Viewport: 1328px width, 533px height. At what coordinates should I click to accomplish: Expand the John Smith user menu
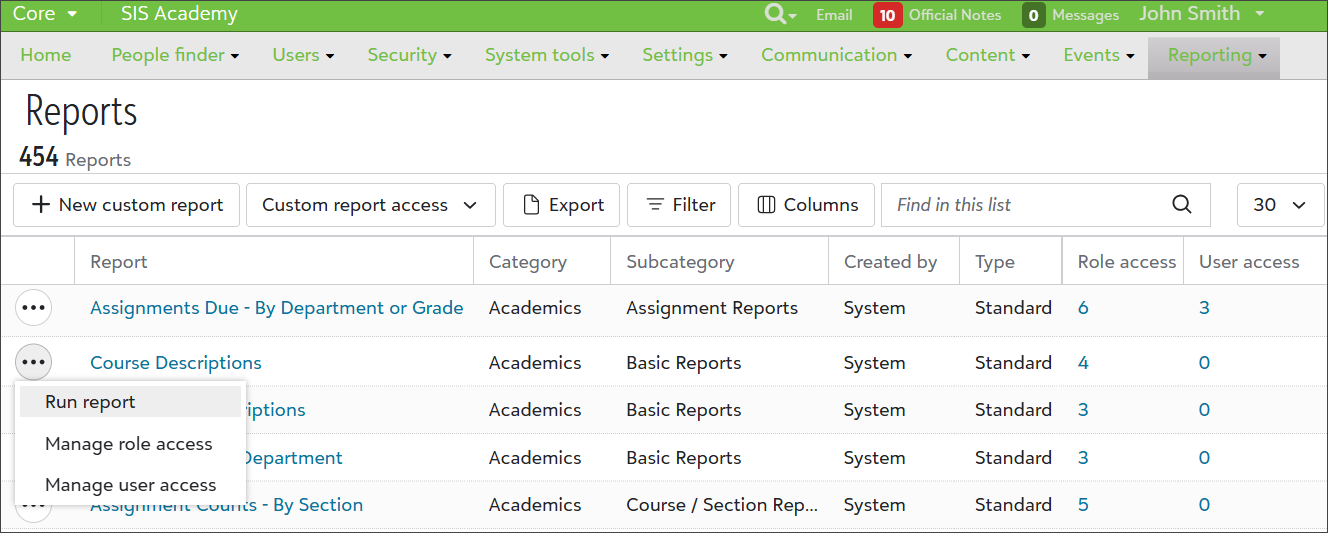[1202, 14]
